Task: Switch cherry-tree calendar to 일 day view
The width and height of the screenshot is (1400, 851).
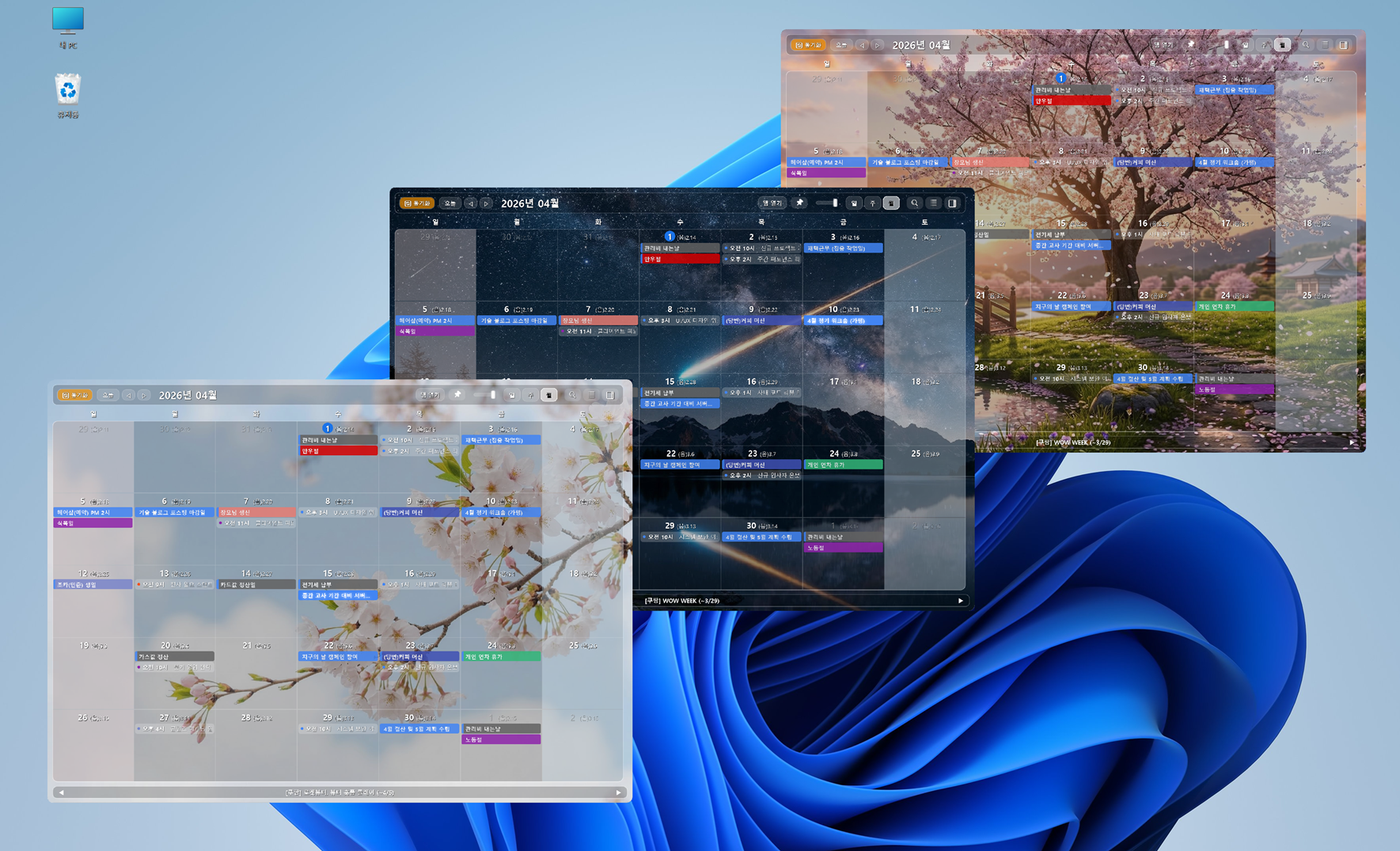Action: pos(1246,45)
